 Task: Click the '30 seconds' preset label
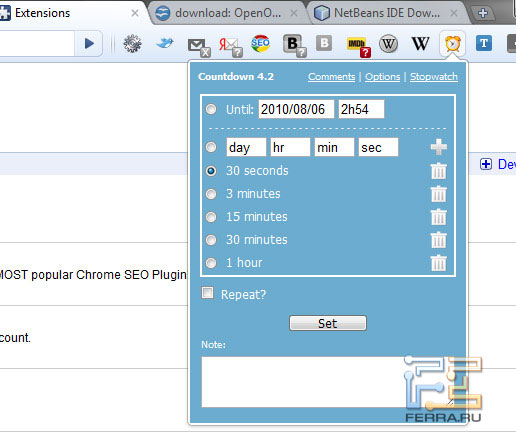(257, 171)
